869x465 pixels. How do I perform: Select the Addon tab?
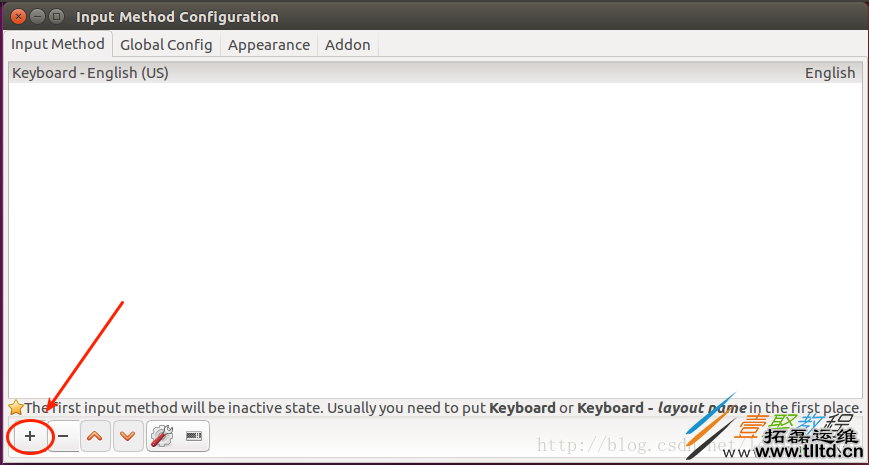pos(348,45)
